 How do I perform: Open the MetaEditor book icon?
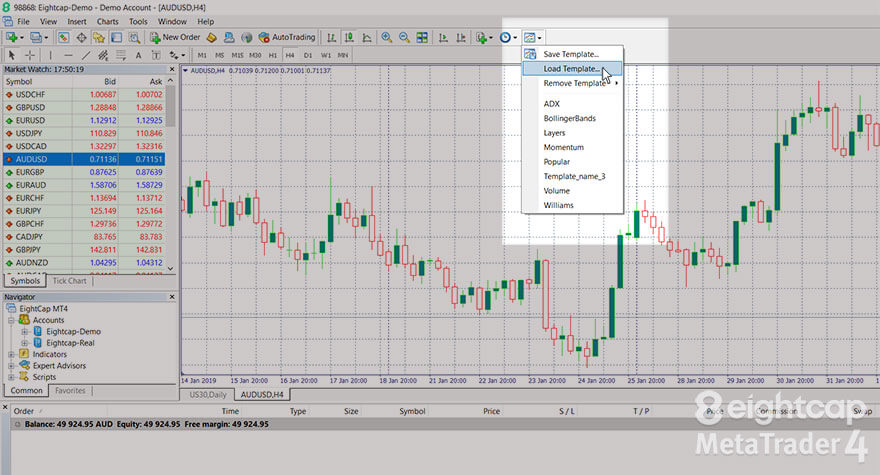coord(212,38)
